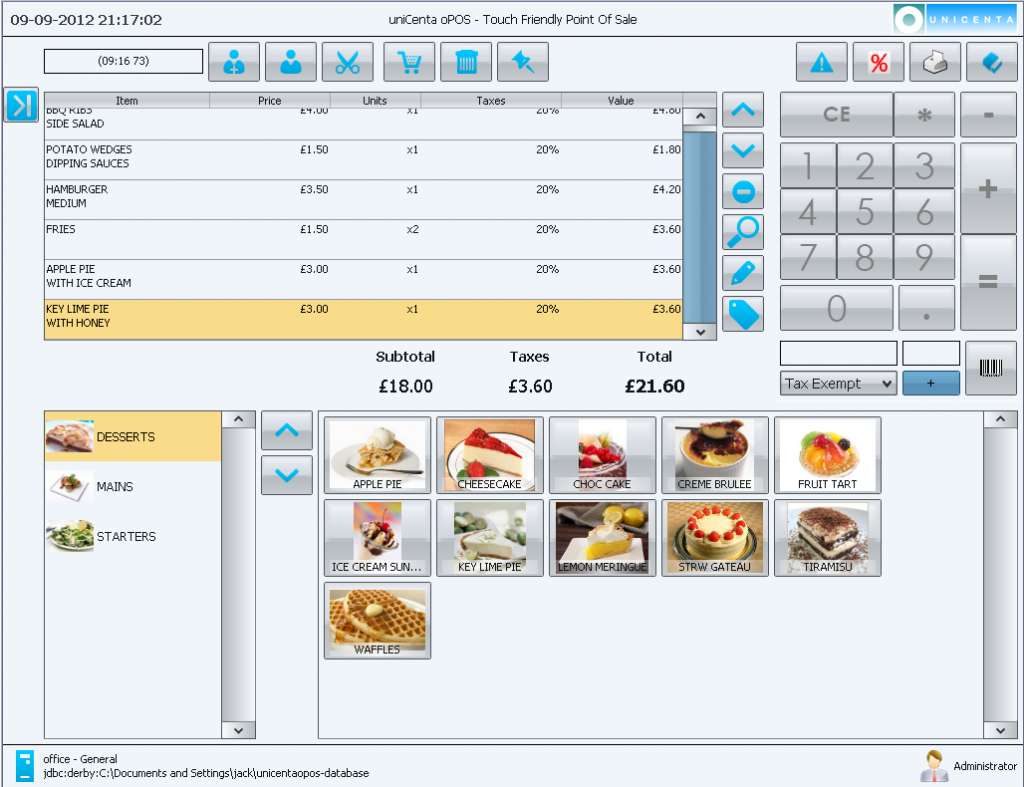Move up in the ticket lines list
Screen dimensions: 1024x787
[x=742, y=110]
